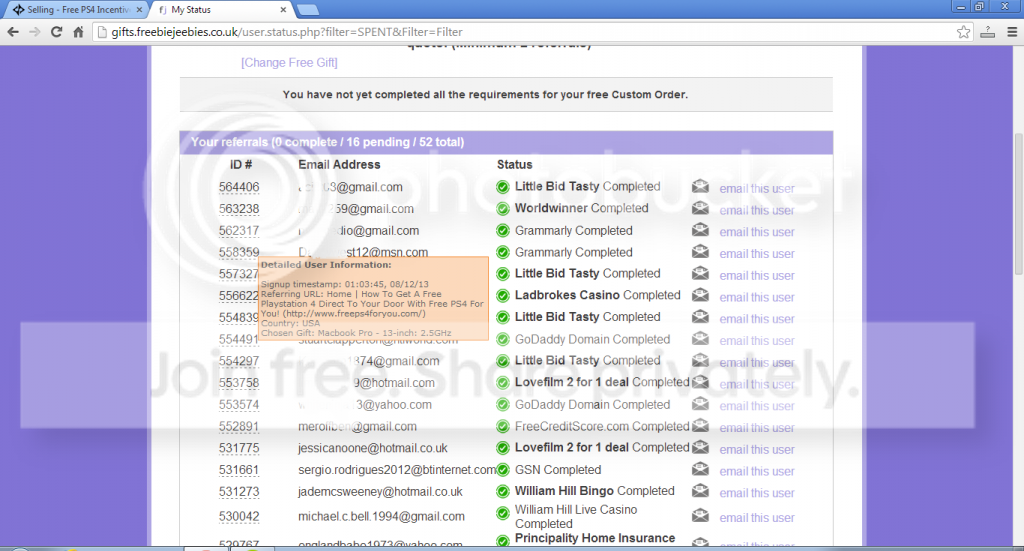The image size is (1024, 551).
Task: Click the browser forward arrow
Action: 35,31
